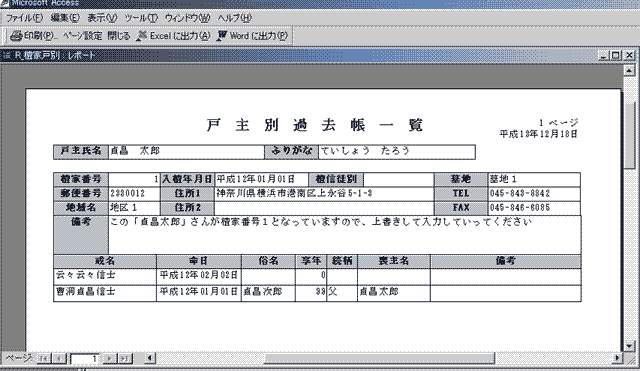Open the 編集(E) menu
Image resolution: width=640 pixels, height=371 pixels.
coord(65,18)
